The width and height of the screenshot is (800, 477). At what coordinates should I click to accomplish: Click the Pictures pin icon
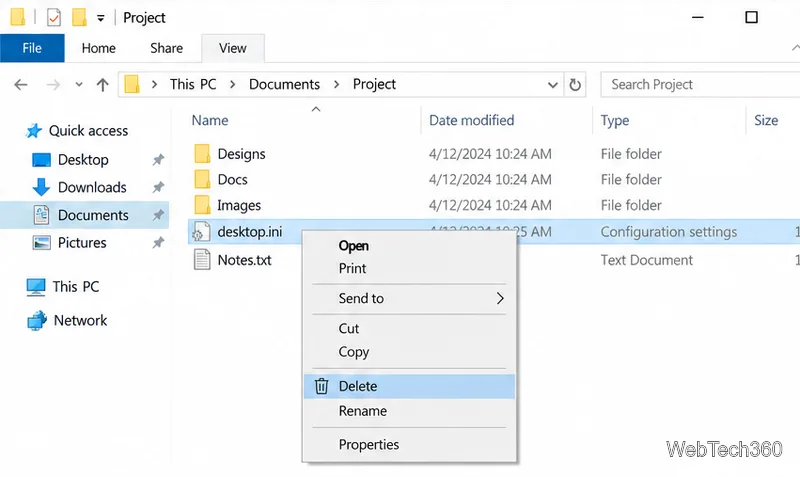(x=158, y=242)
